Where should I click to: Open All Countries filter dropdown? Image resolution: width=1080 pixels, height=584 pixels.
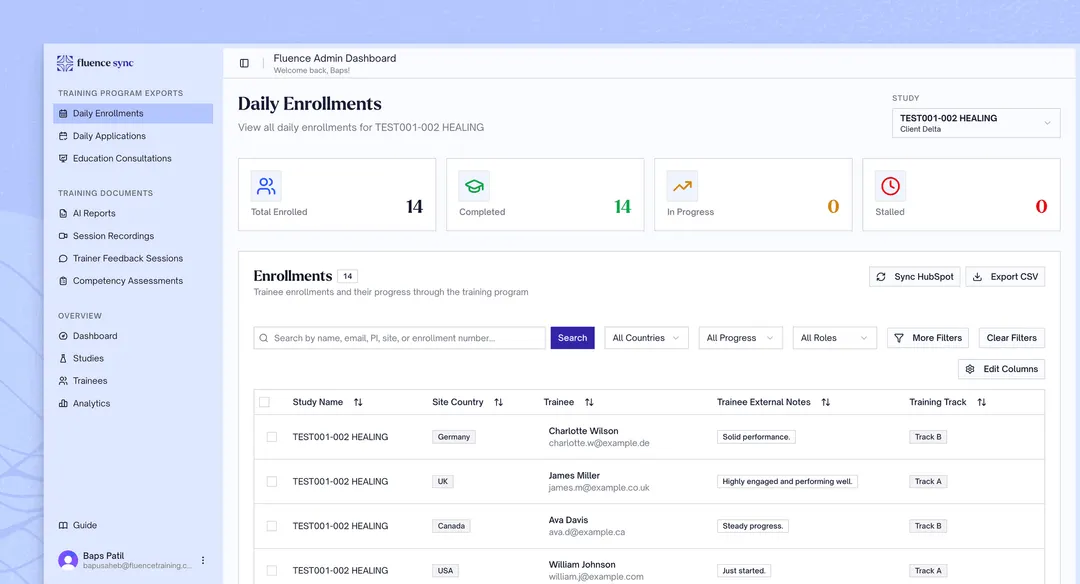[646, 338]
